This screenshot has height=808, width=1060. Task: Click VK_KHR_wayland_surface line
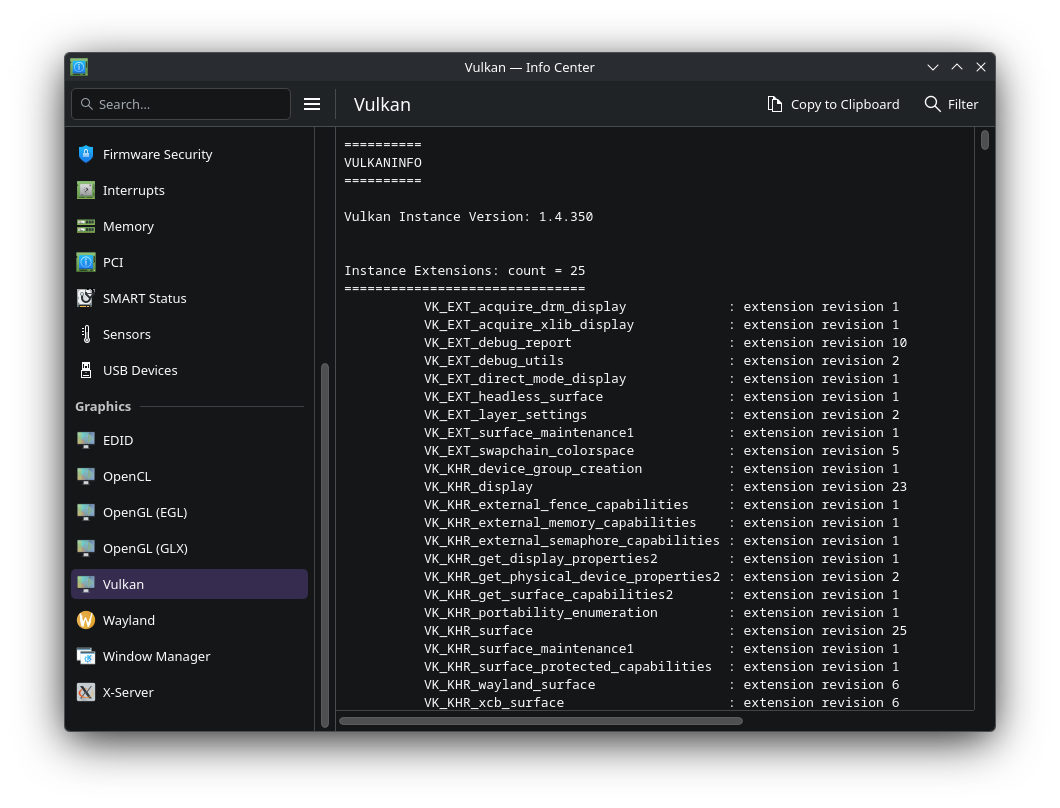[x=661, y=684]
